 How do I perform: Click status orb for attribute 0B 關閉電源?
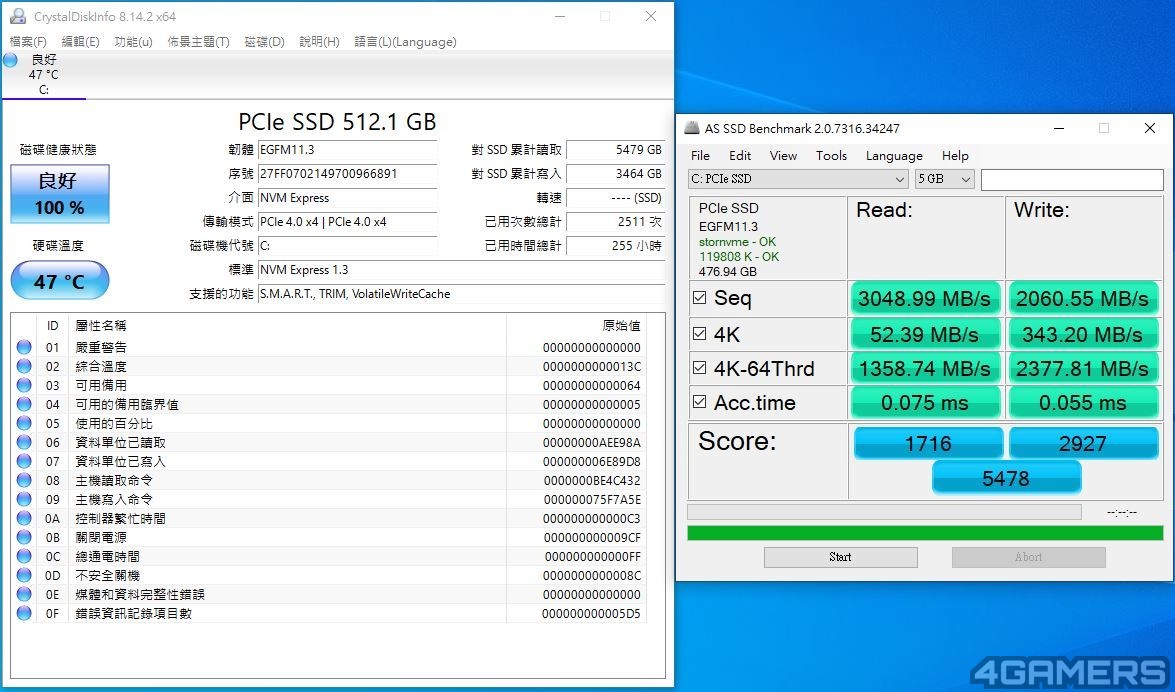24,537
